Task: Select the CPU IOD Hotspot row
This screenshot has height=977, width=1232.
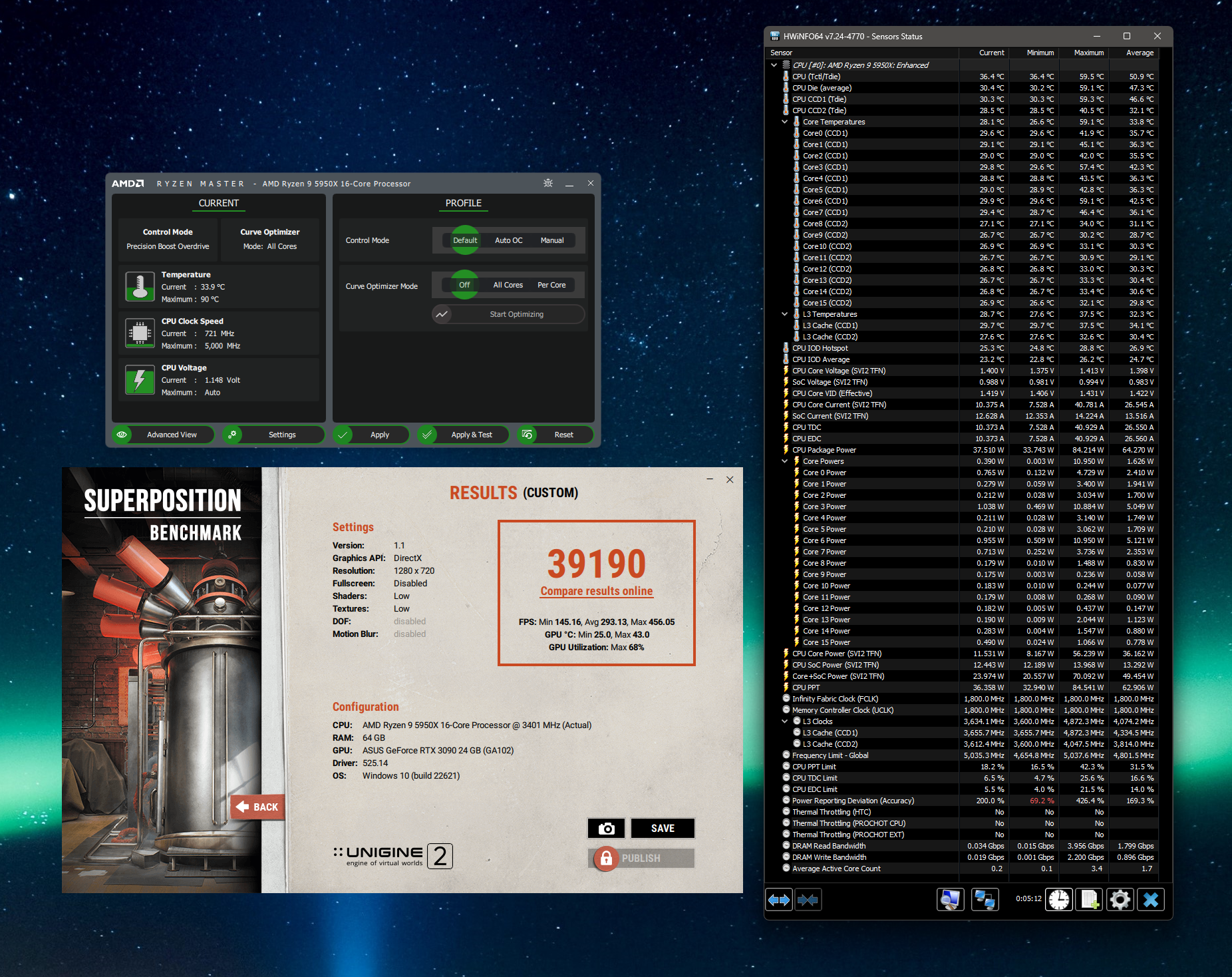Action: [962, 348]
